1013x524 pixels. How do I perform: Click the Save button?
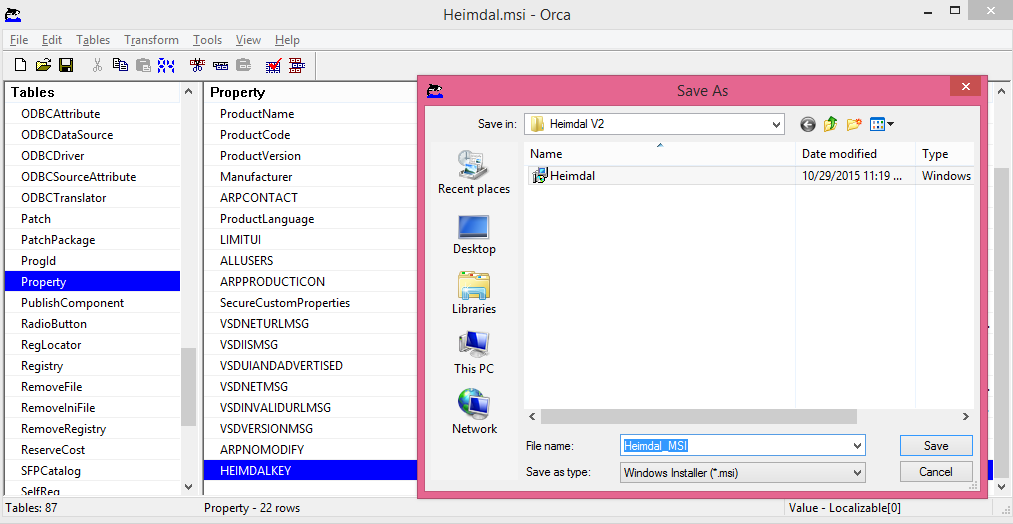[x=935, y=446]
